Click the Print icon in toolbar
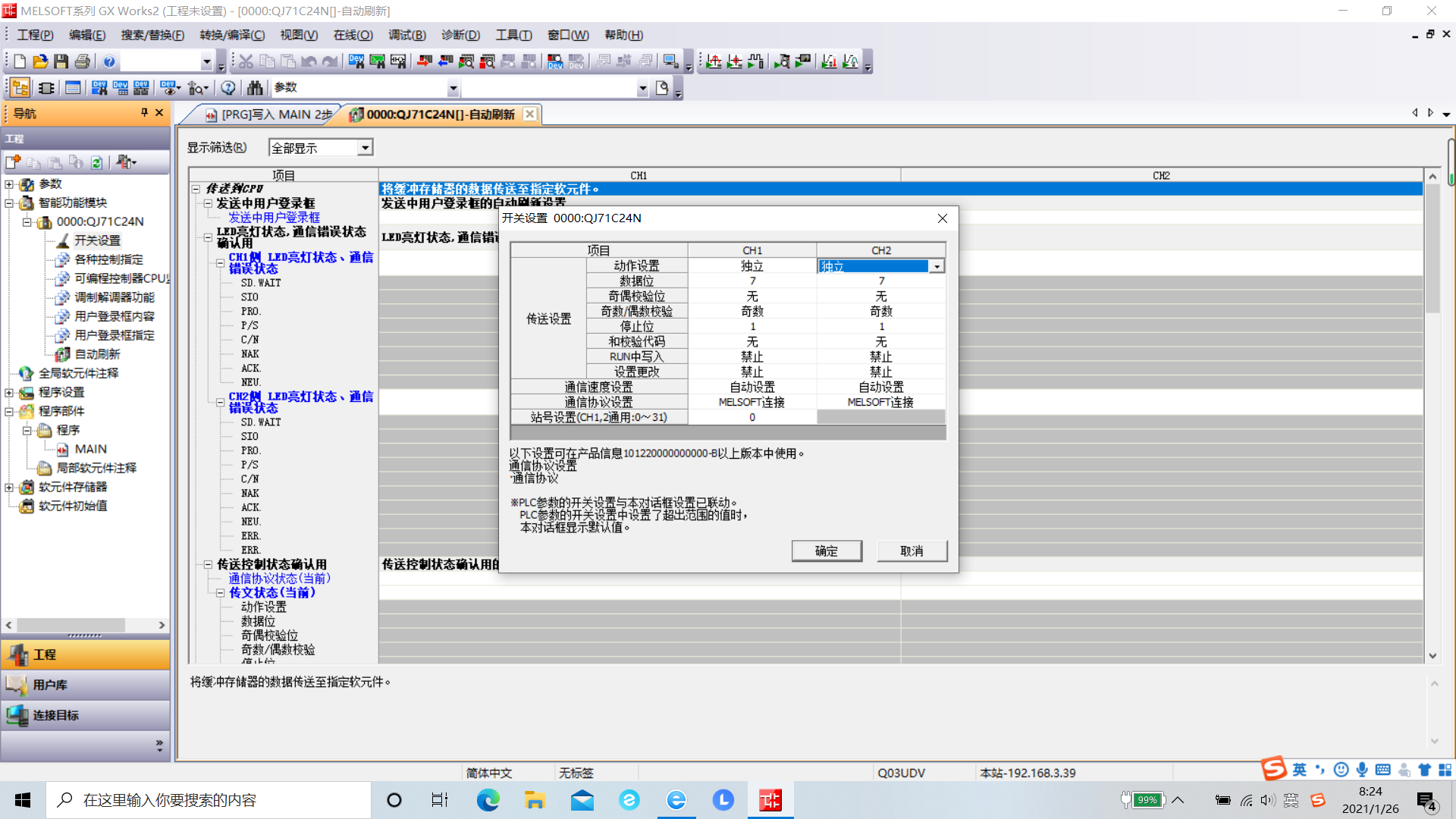 (x=83, y=61)
